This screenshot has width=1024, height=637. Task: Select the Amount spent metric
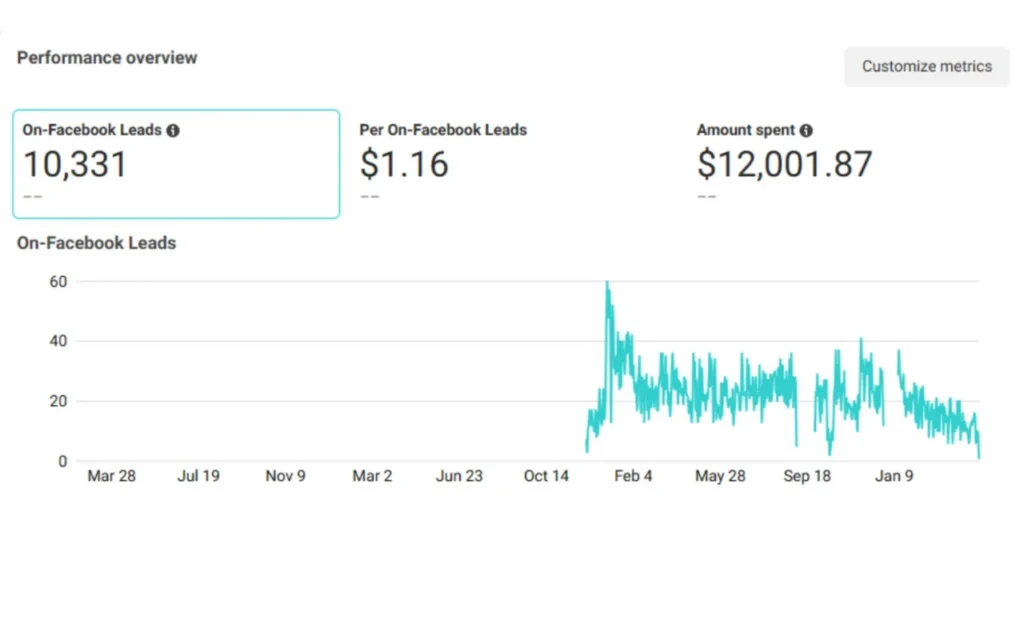(x=746, y=130)
